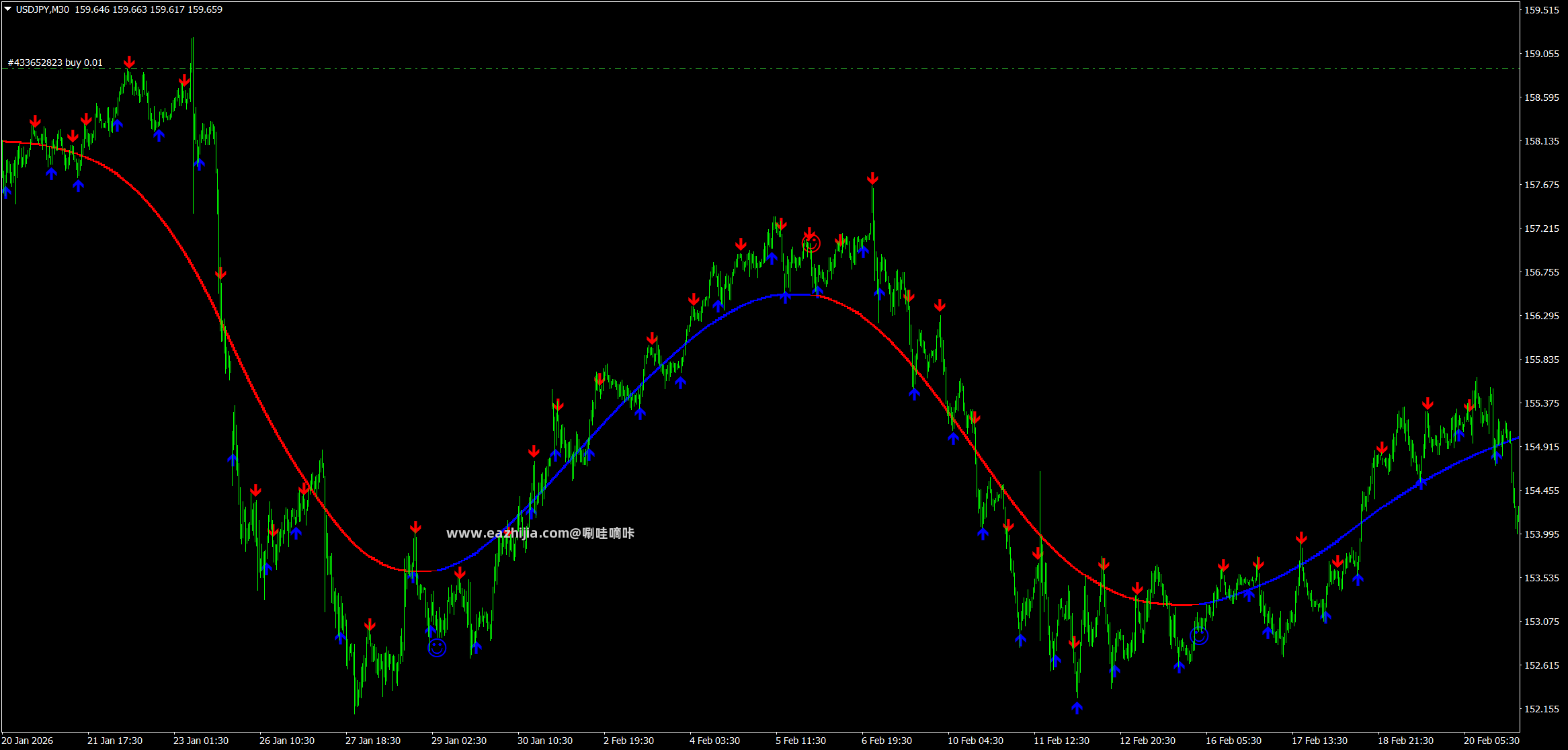Click time label 21 Jan 17:30
The image size is (1568, 750).
coord(115,741)
